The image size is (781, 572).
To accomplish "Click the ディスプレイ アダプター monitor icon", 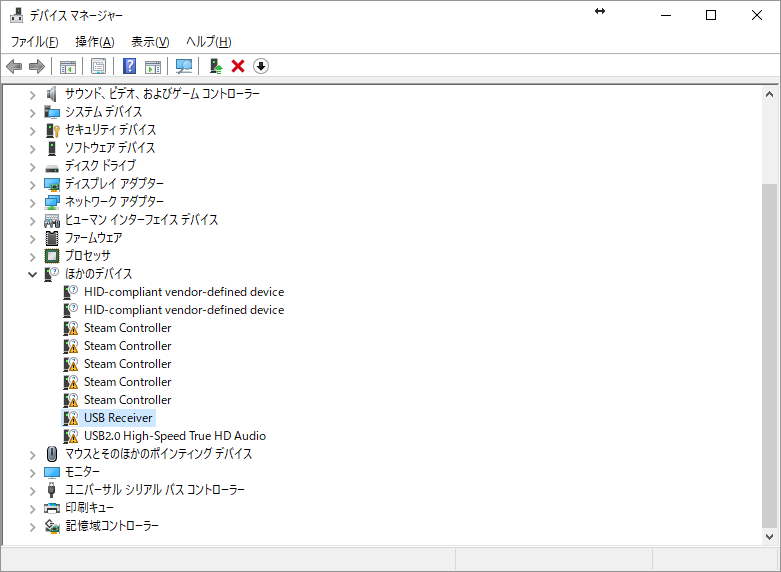I will [52, 184].
